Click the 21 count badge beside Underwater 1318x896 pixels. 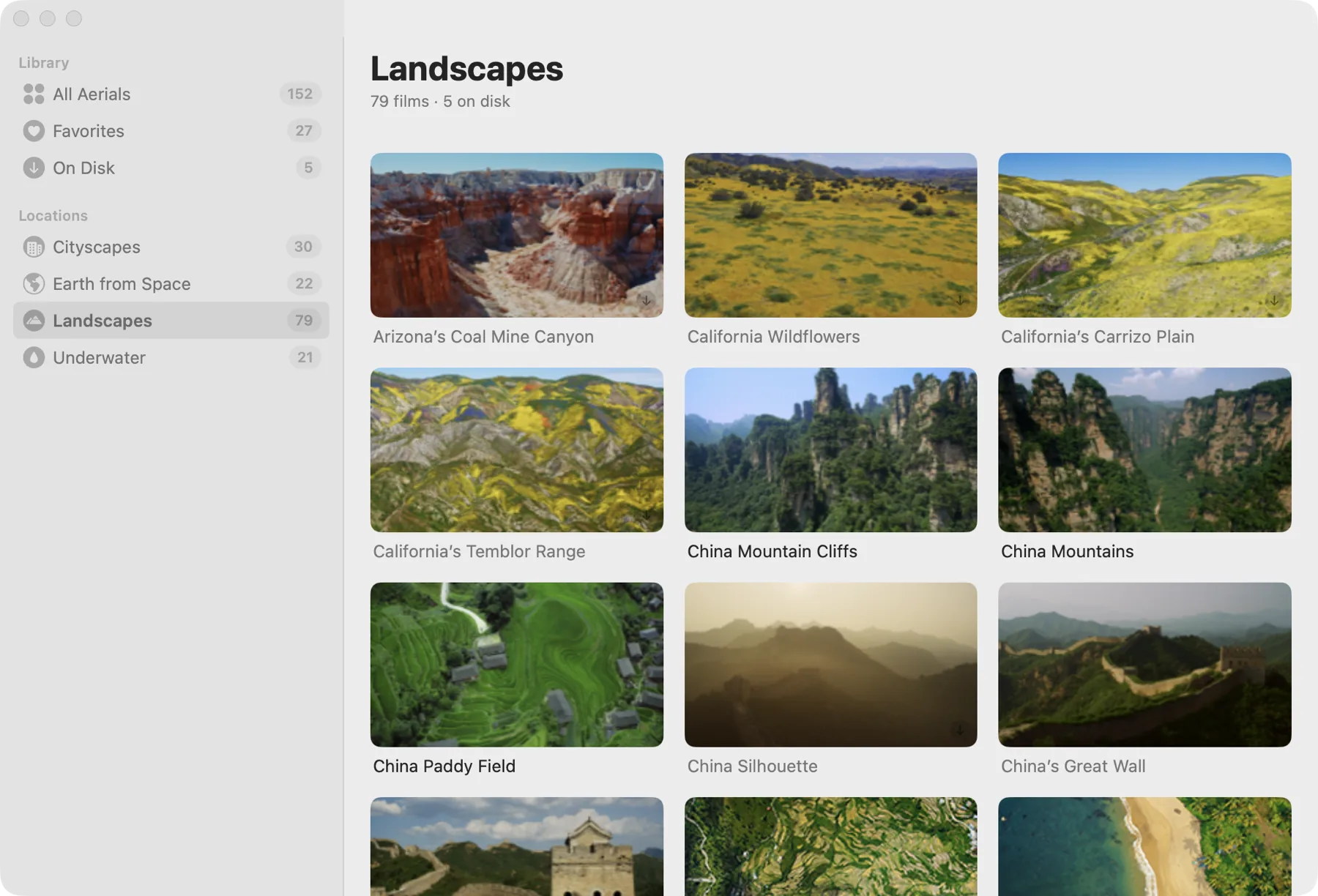[305, 357]
